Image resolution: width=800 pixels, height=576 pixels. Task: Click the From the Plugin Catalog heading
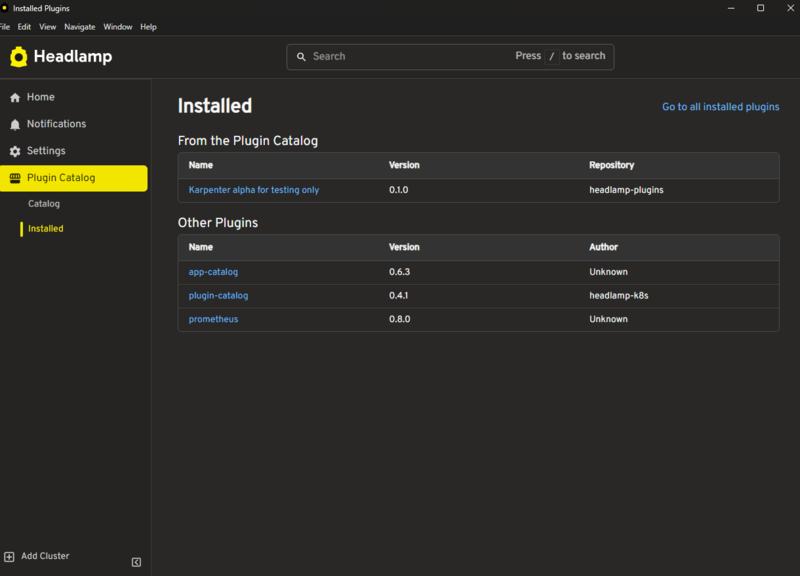(x=247, y=141)
